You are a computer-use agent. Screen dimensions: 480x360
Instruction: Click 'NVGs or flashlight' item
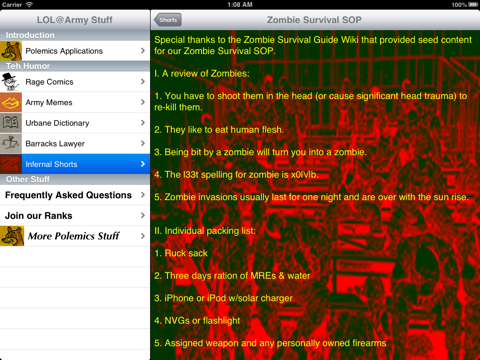[x=197, y=321]
